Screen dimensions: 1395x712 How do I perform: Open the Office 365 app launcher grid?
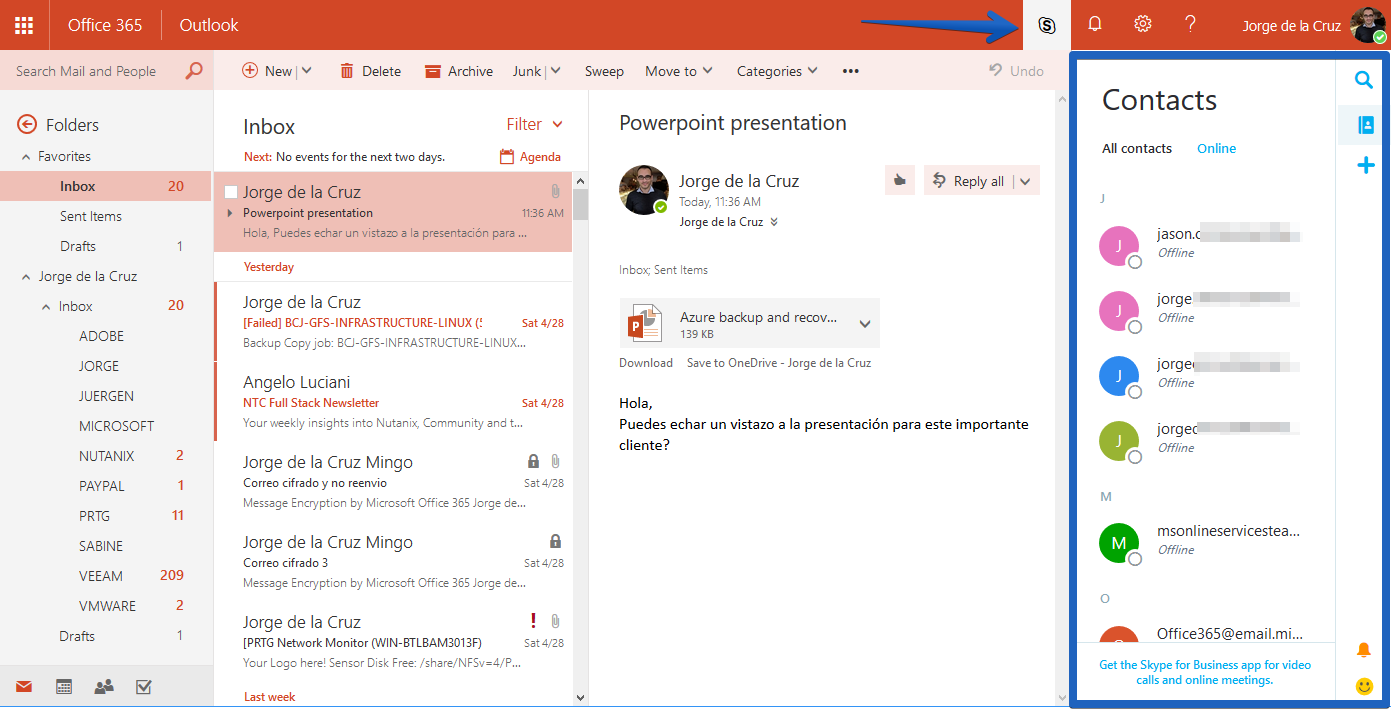point(24,25)
